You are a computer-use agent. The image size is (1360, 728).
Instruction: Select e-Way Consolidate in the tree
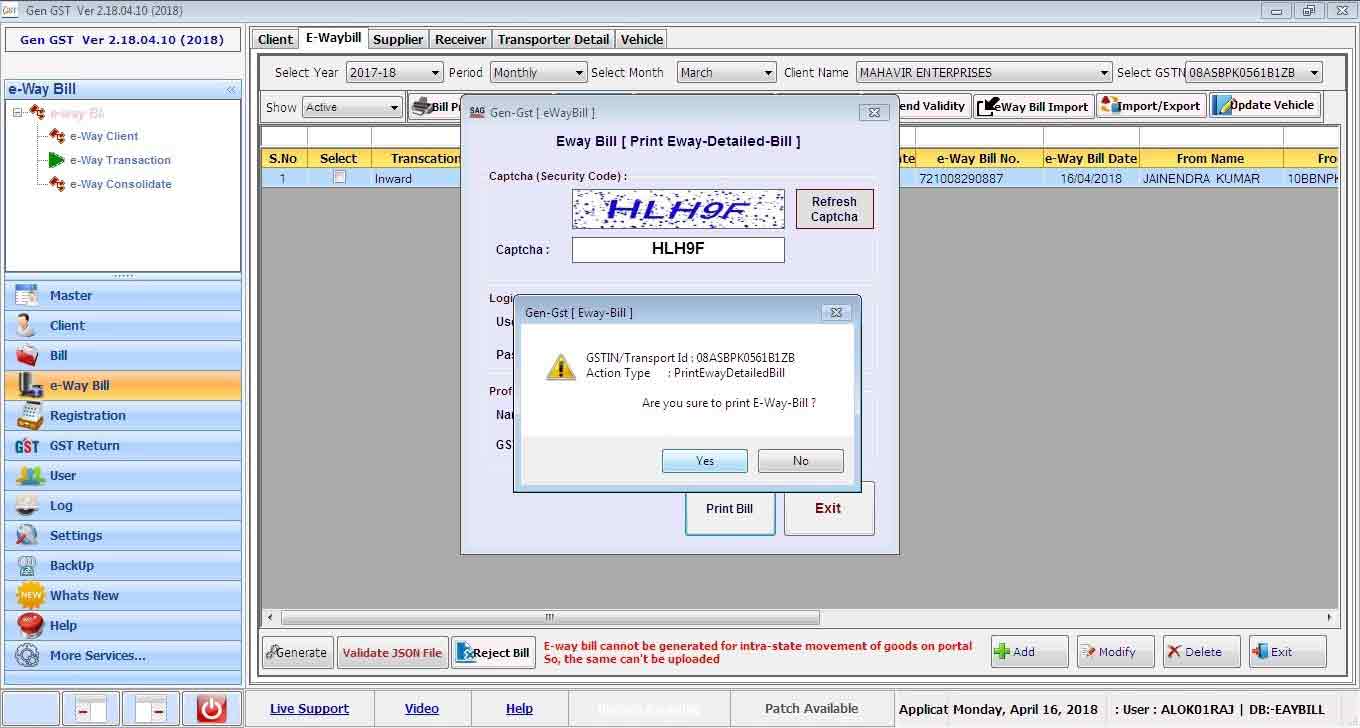tap(120, 184)
